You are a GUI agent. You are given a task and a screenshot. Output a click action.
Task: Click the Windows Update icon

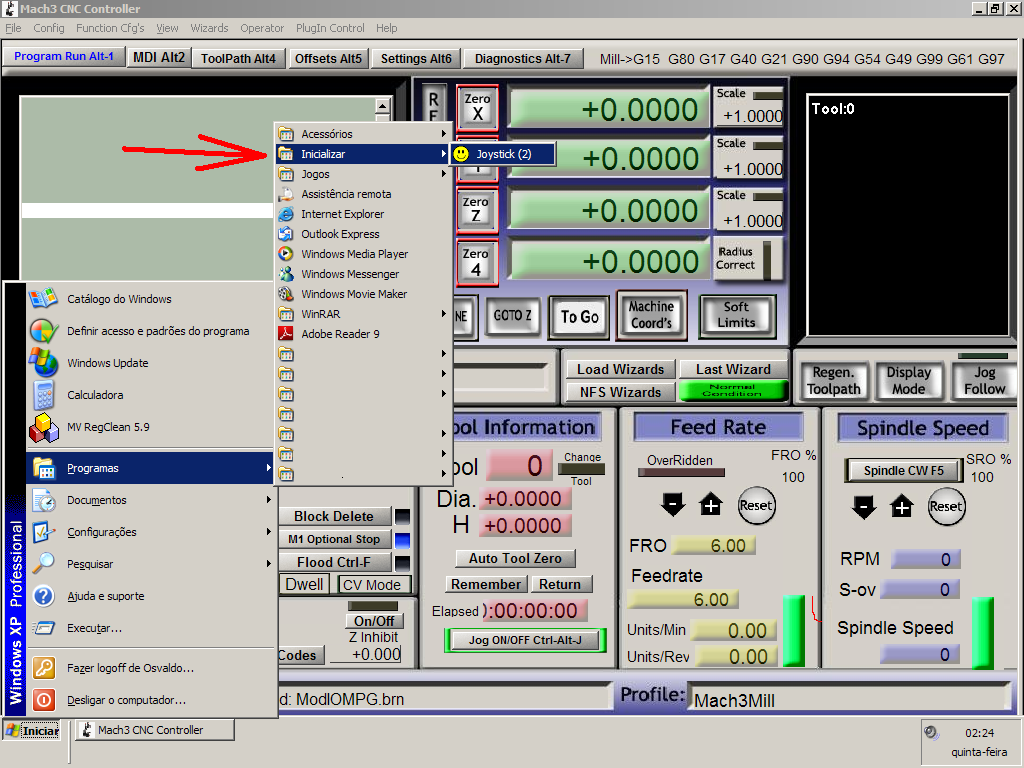tap(43, 362)
